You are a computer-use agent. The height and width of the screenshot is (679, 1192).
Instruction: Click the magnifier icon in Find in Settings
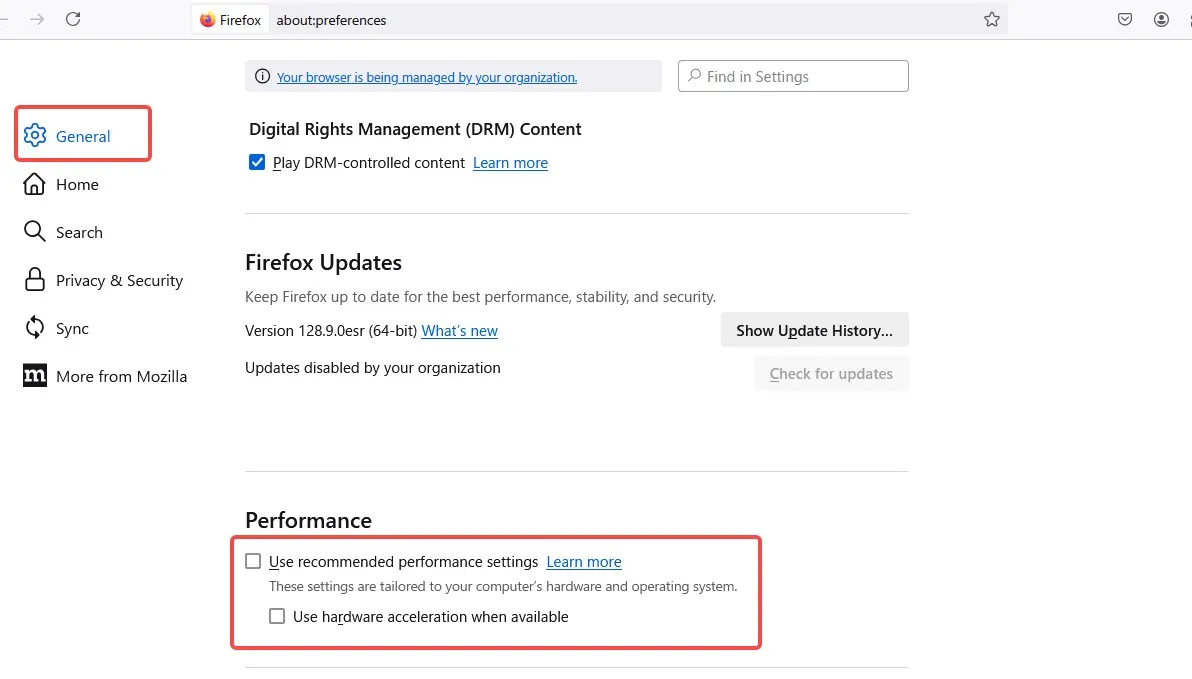694,76
